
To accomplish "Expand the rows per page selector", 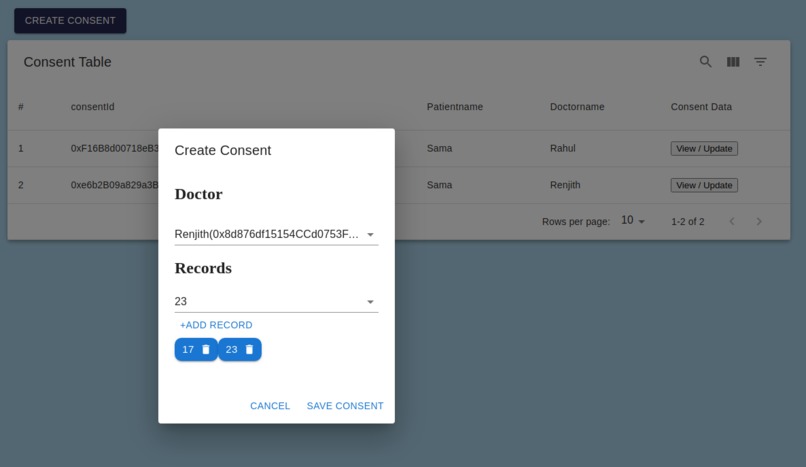I will pyautogui.click(x=633, y=221).
